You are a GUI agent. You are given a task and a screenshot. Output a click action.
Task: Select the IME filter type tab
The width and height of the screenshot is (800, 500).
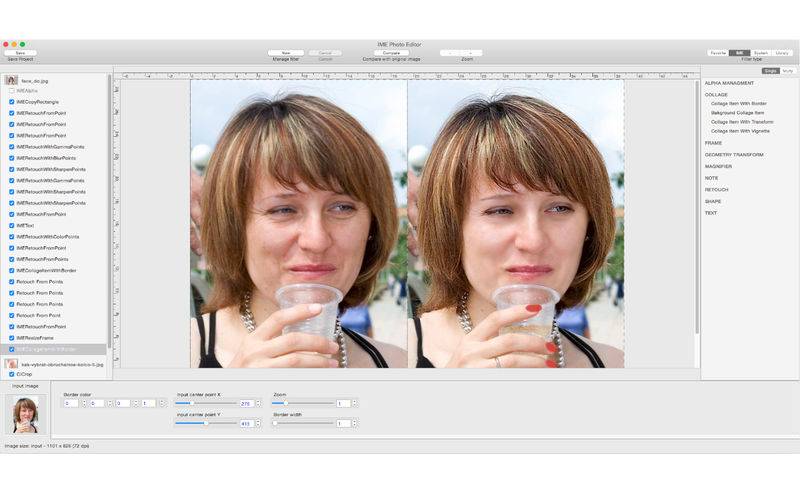(739, 53)
